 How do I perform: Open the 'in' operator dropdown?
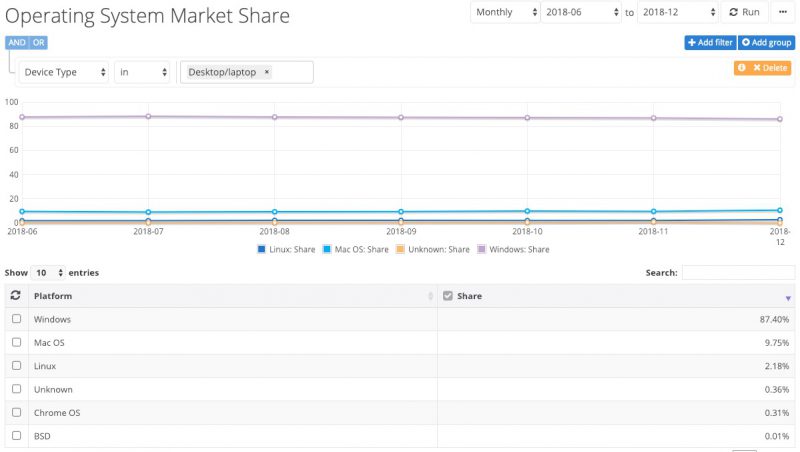142,72
